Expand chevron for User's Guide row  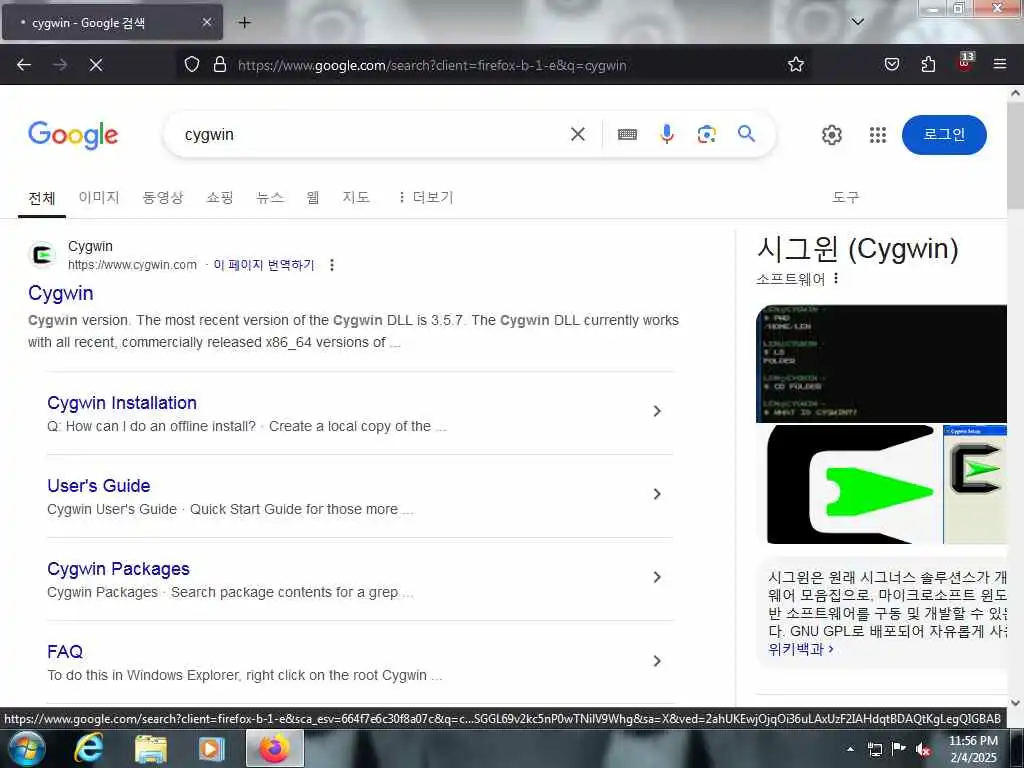[x=657, y=494]
